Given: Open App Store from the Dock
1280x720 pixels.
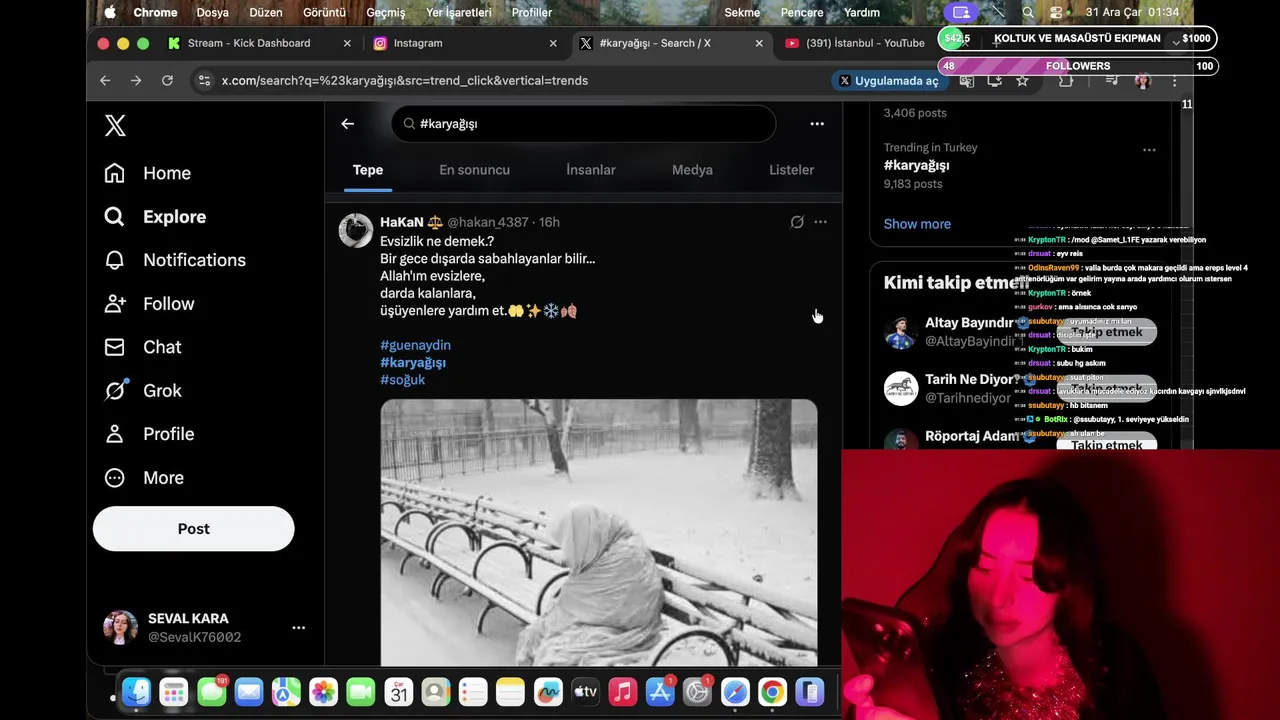Looking at the screenshot, I should click(x=660, y=692).
